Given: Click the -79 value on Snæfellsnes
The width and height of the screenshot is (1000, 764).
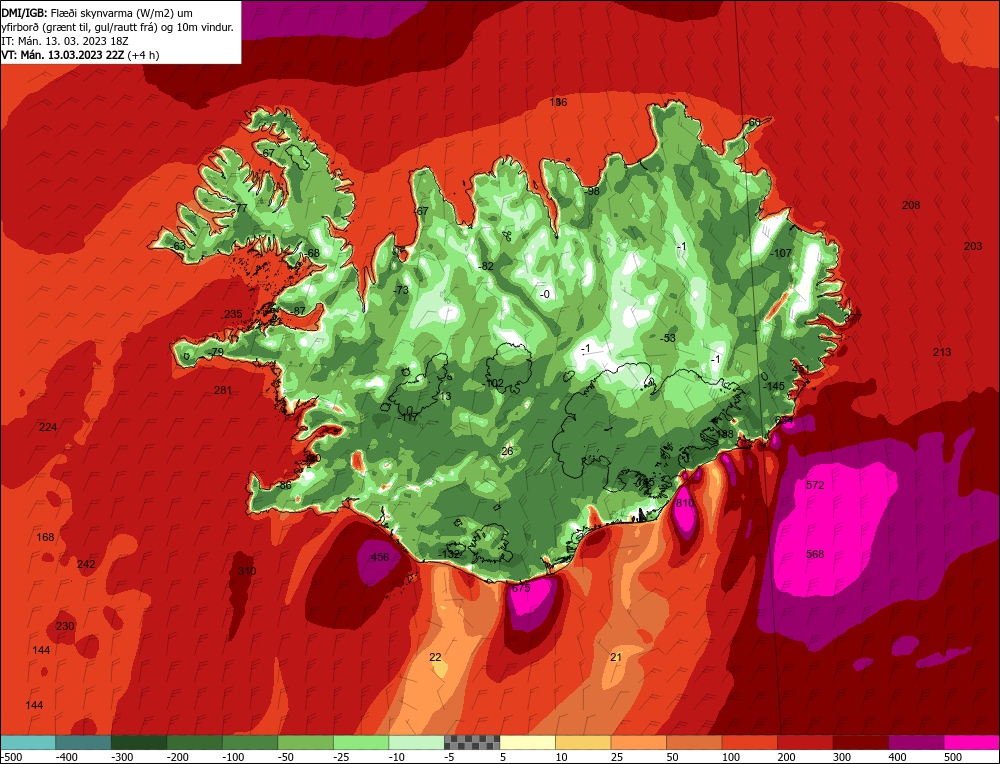Looking at the screenshot, I should tap(216, 353).
